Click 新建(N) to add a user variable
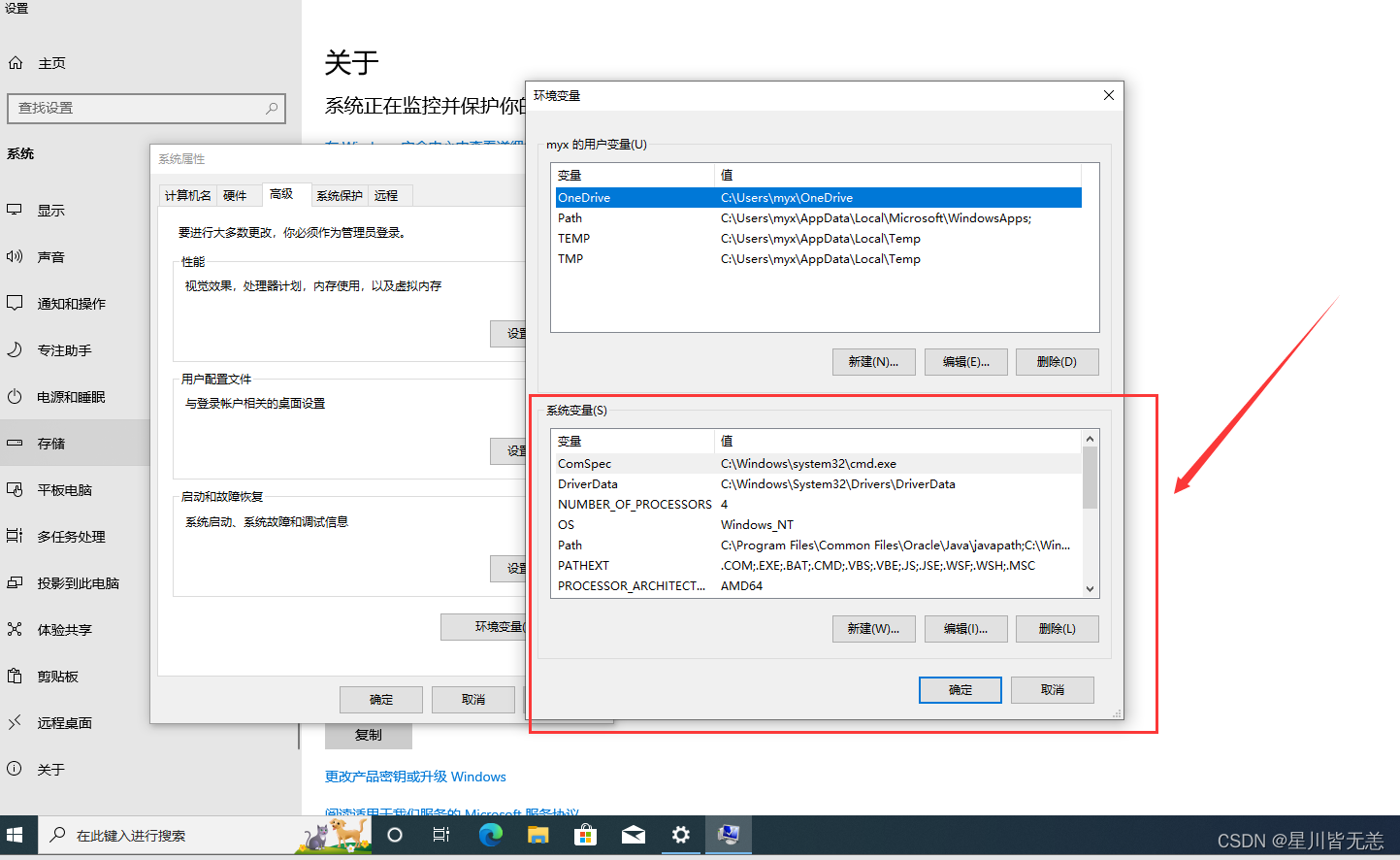Image resolution: width=1400 pixels, height=860 pixels. [x=872, y=361]
